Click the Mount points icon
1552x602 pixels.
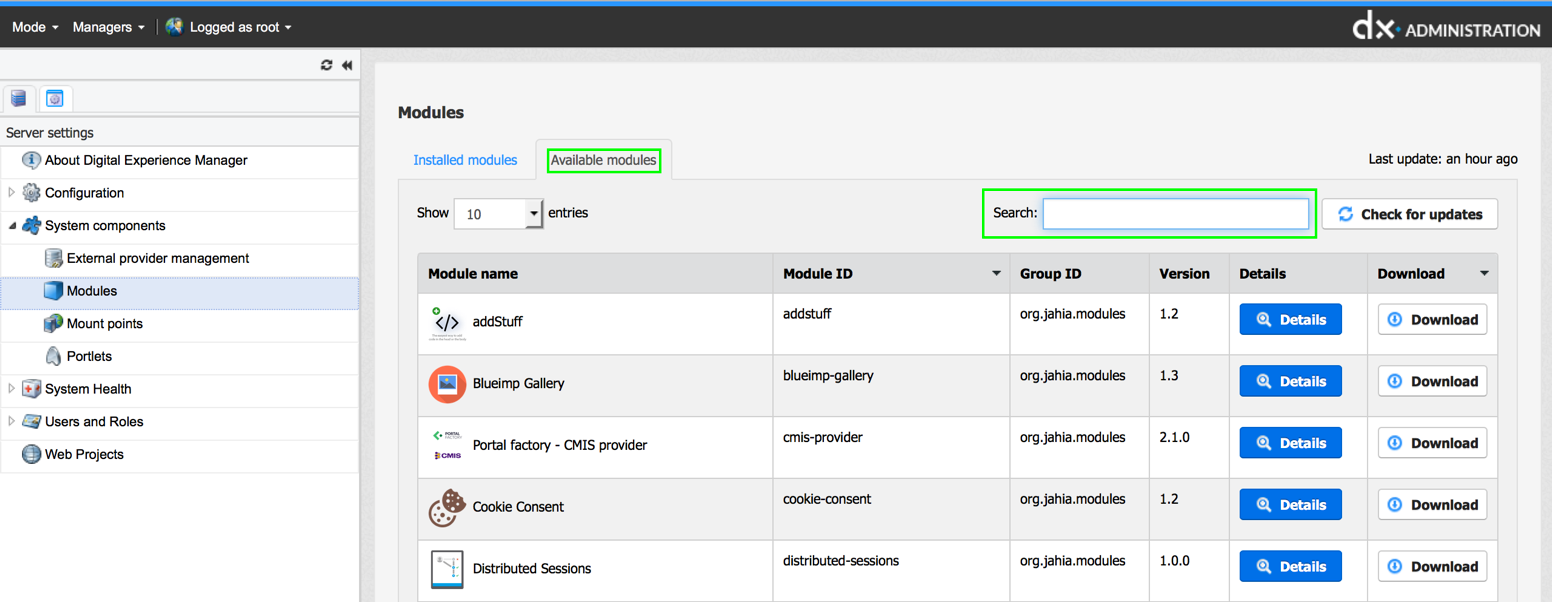[x=54, y=324]
